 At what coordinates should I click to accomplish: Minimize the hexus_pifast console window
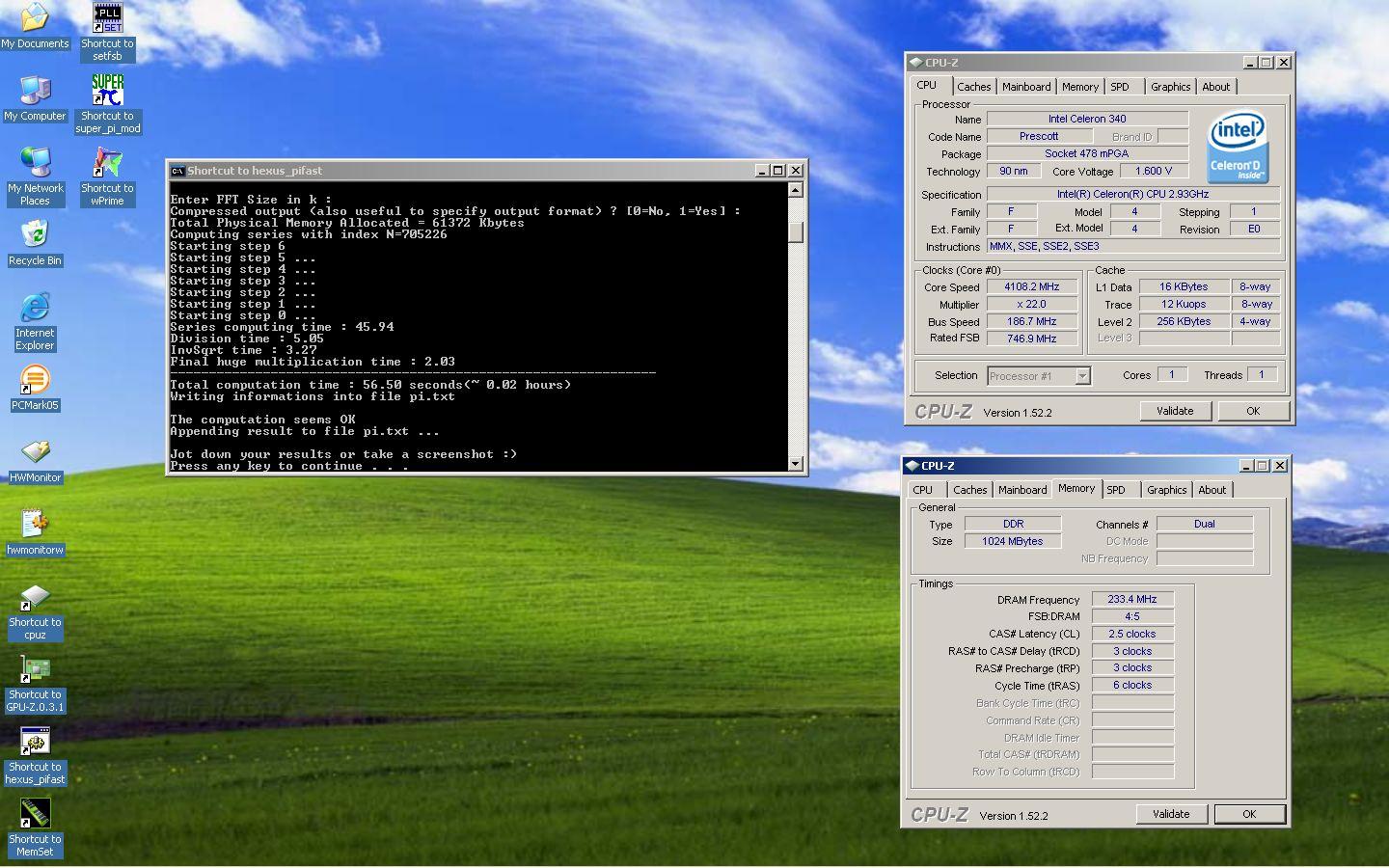(x=763, y=171)
